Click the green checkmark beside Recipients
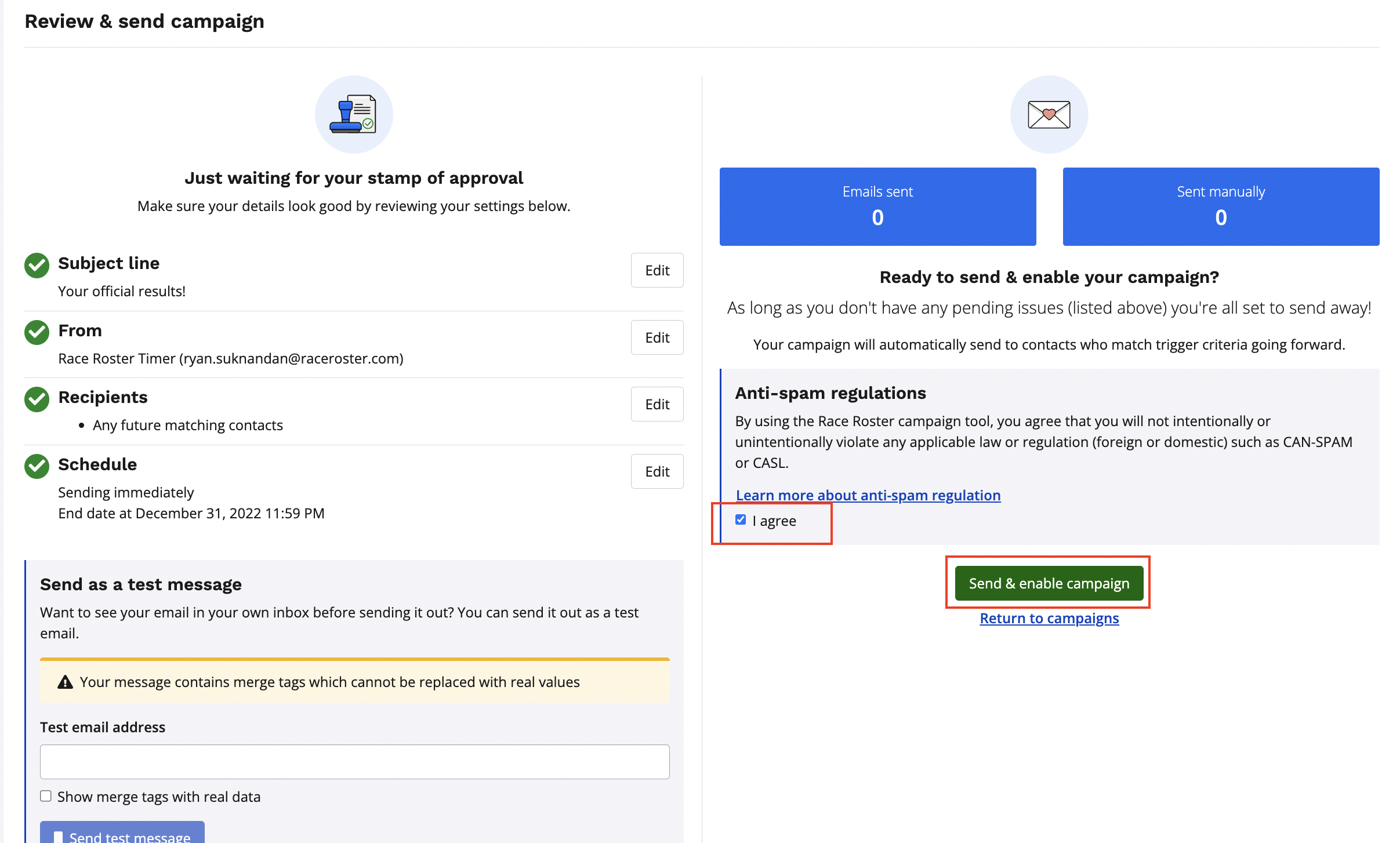Screen dimensions: 1400x843 click(37, 399)
